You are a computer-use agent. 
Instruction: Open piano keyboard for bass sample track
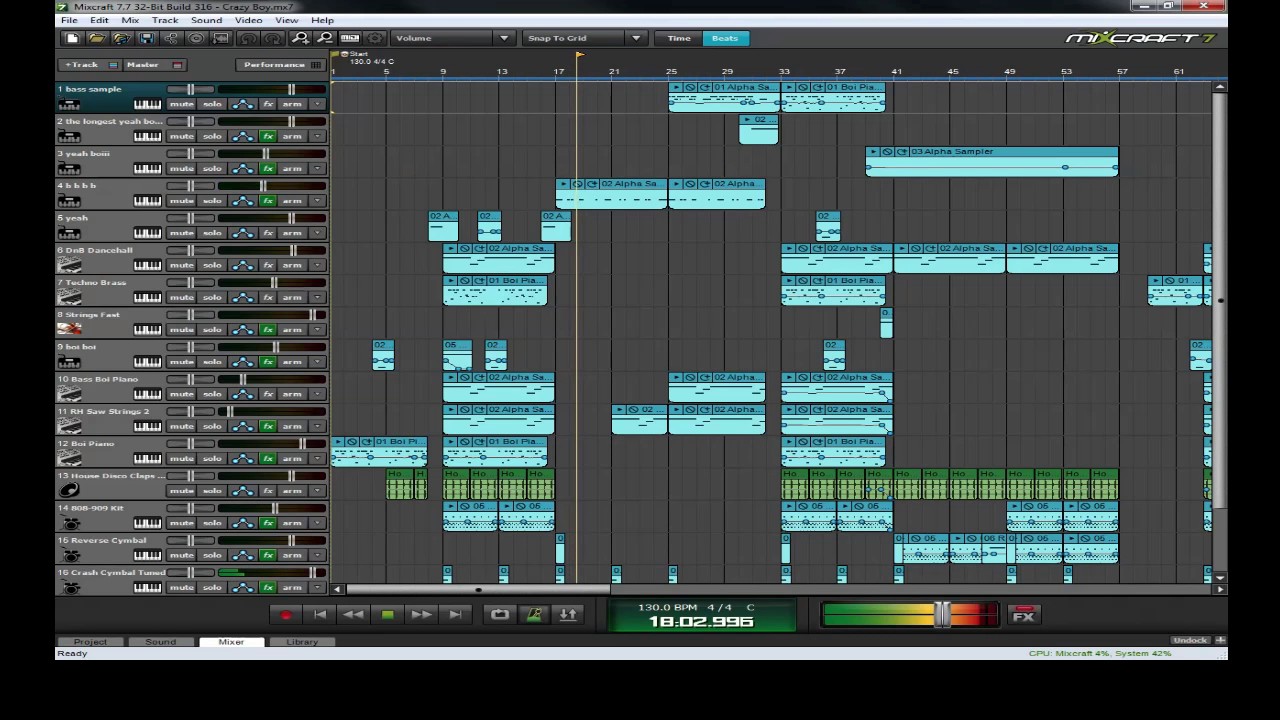point(147,104)
